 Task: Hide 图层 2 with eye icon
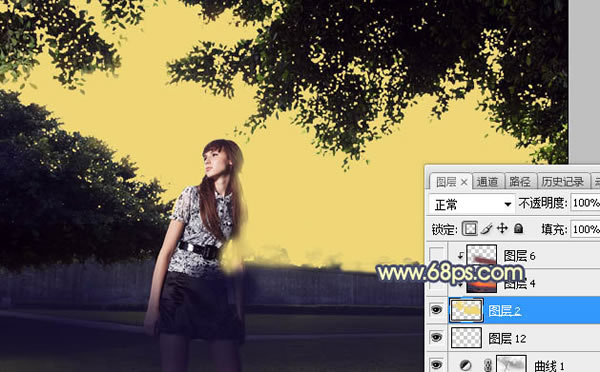pos(436,310)
